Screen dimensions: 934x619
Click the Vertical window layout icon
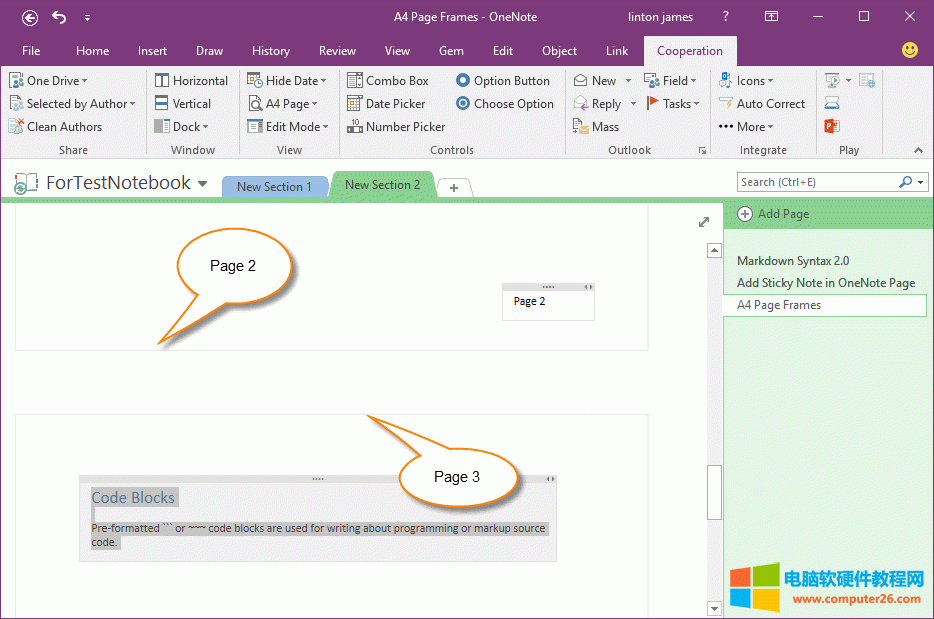point(163,104)
